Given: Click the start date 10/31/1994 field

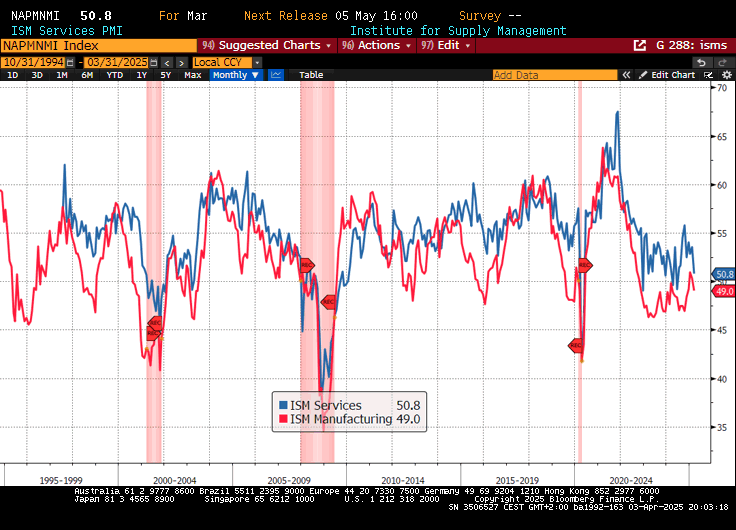Looking at the screenshot, I should point(34,62).
